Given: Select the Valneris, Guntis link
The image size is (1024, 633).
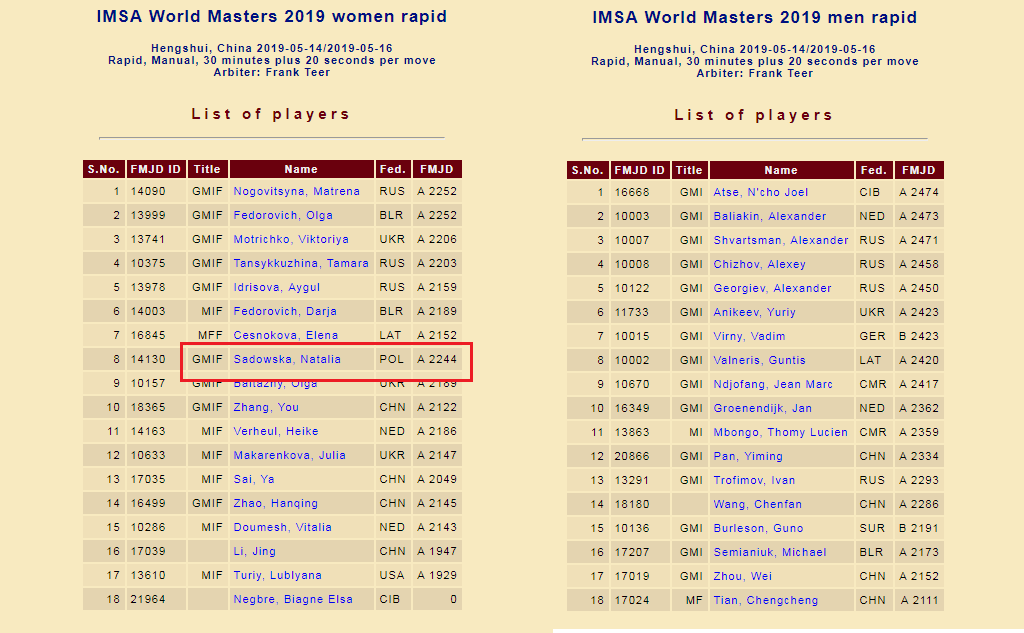Looking at the screenshot, I should pos(760,361).
